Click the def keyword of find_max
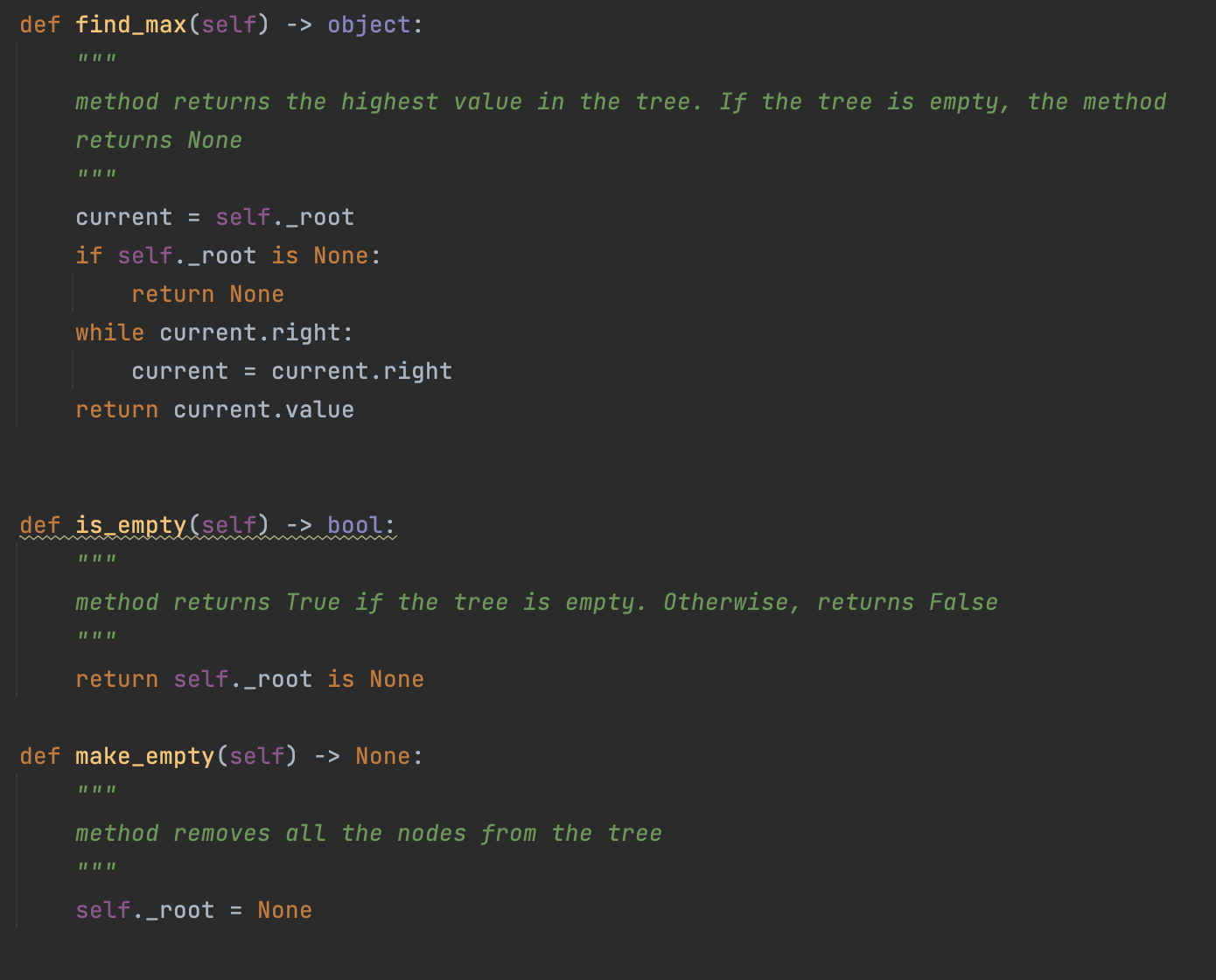This screenshot has height=980, width=1216. [x=39, y=24]
